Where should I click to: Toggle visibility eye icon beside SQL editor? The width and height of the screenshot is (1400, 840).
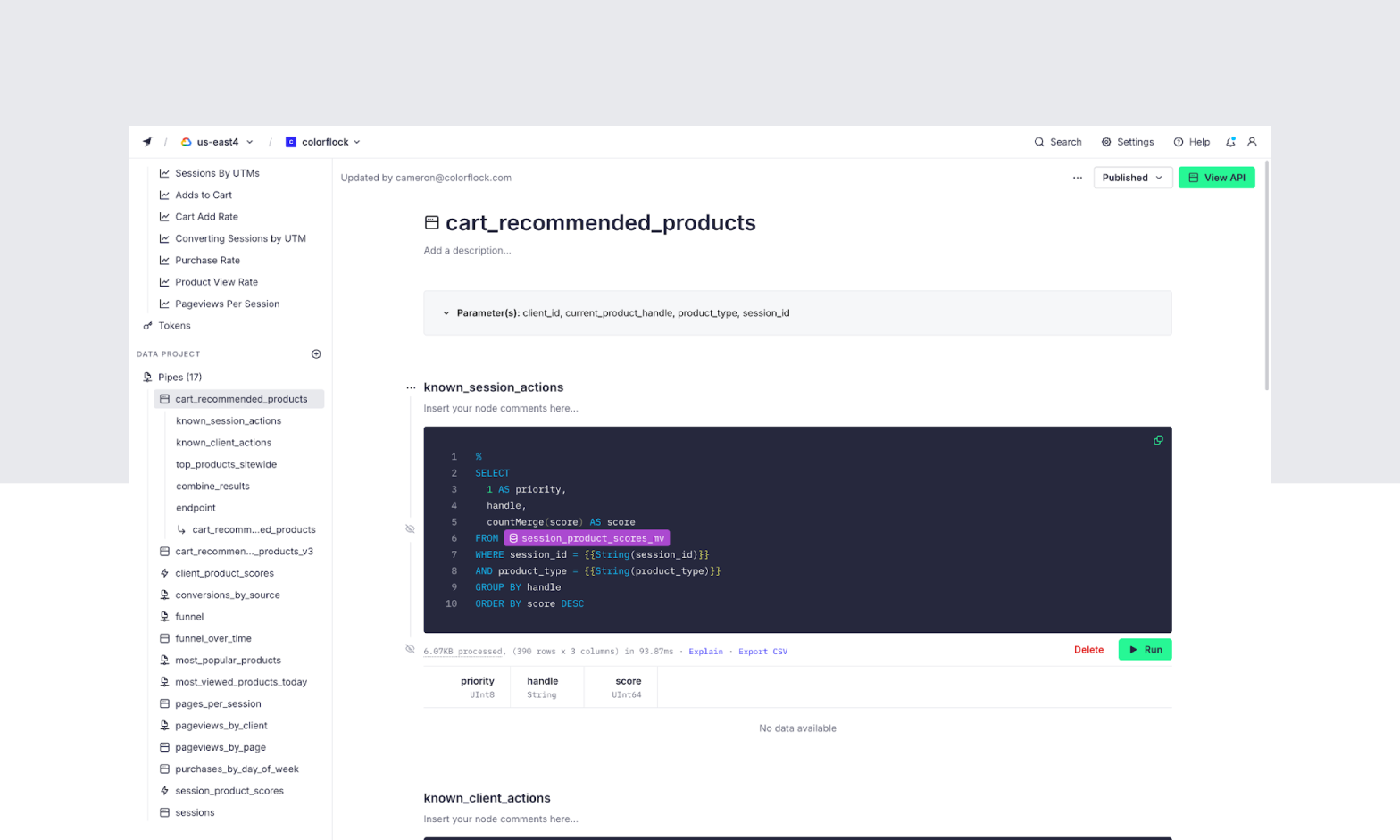[410, 529]
